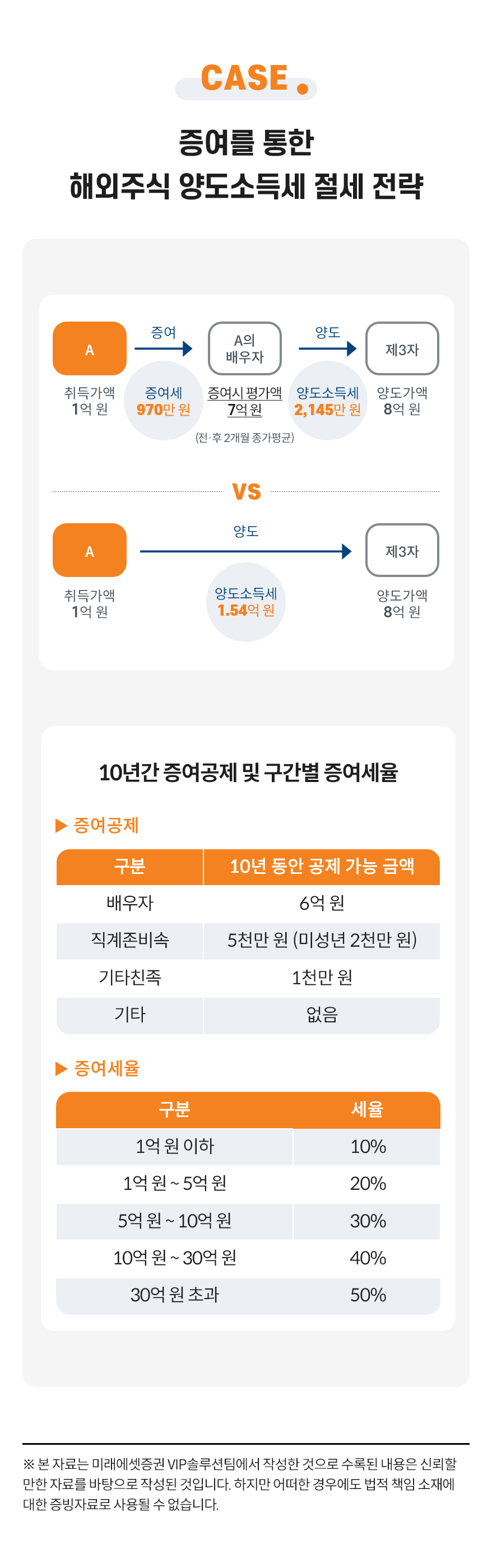Click the orange VS divider text

(247, 491)
